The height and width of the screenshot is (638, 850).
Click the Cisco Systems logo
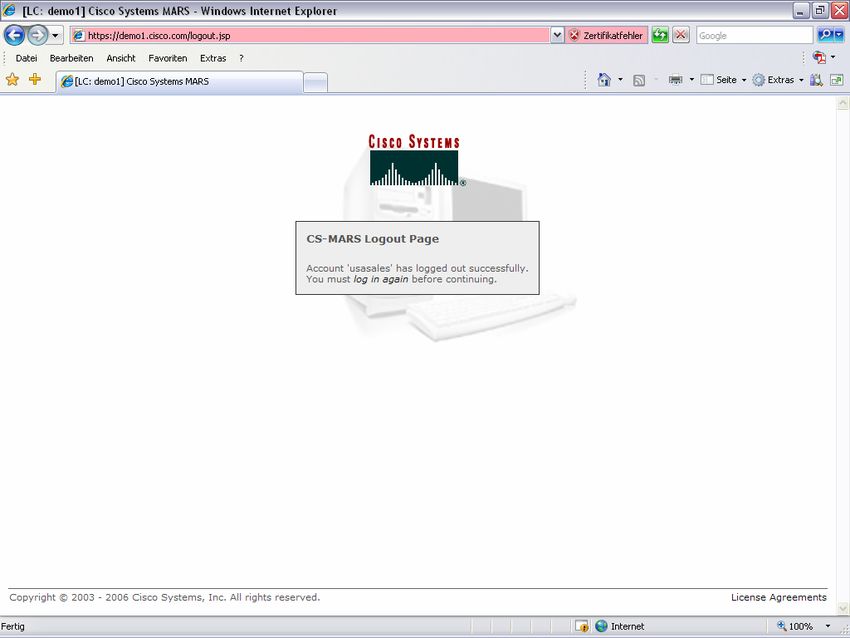point(415,160)
